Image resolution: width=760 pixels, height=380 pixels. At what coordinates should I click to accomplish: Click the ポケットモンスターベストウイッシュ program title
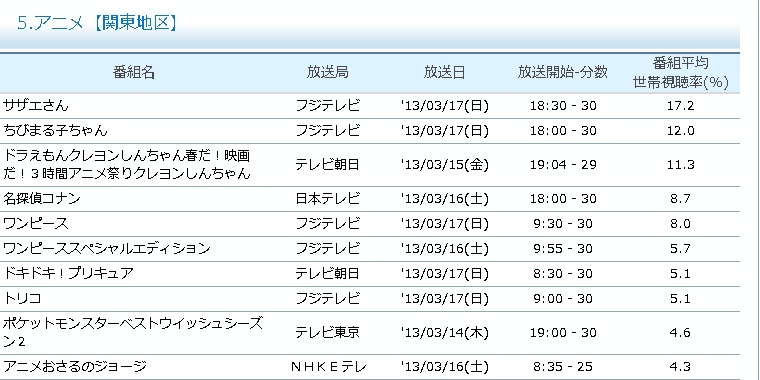(133, 332)
